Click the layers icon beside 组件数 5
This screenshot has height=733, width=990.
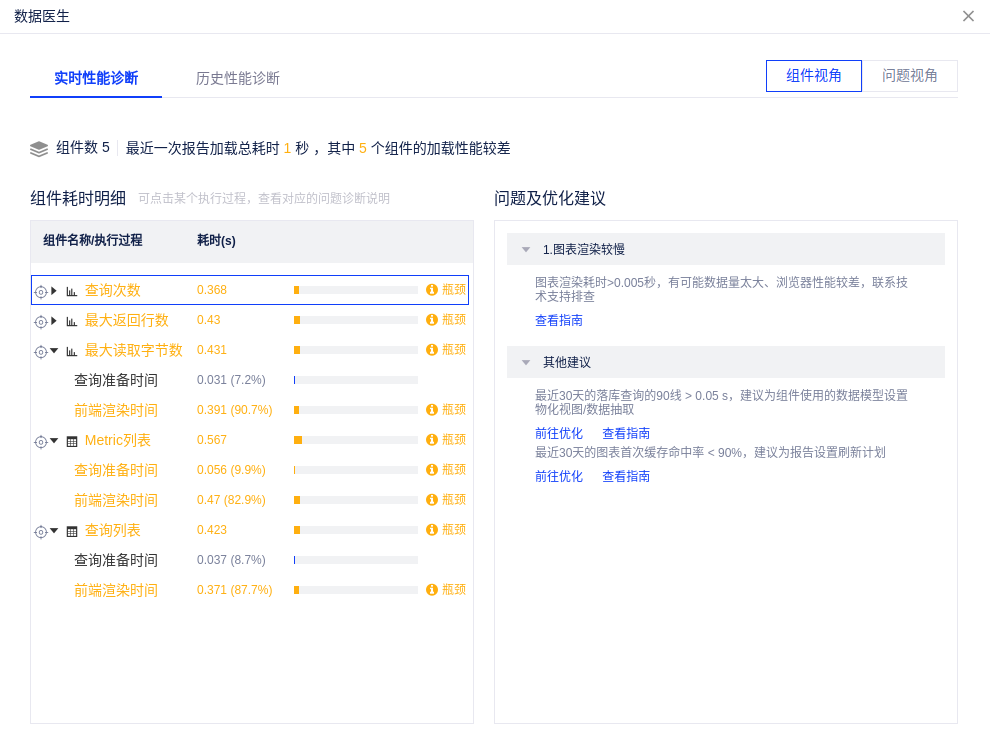pyautogui.click(x=39, y=149)
